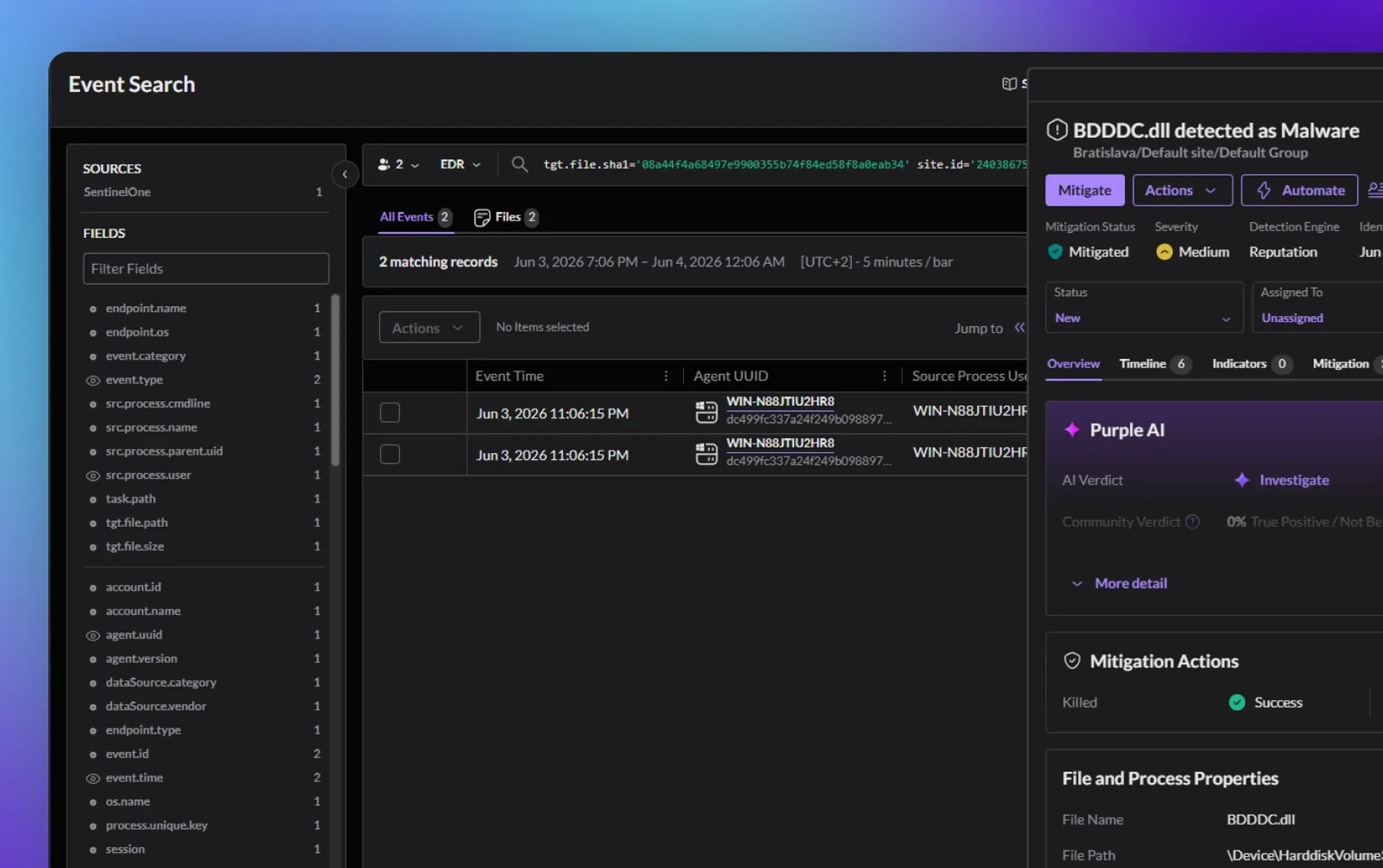Click the Mitigation Actions shield icon
Screen dimensions: 1383x868
(x=1072, y=661)
